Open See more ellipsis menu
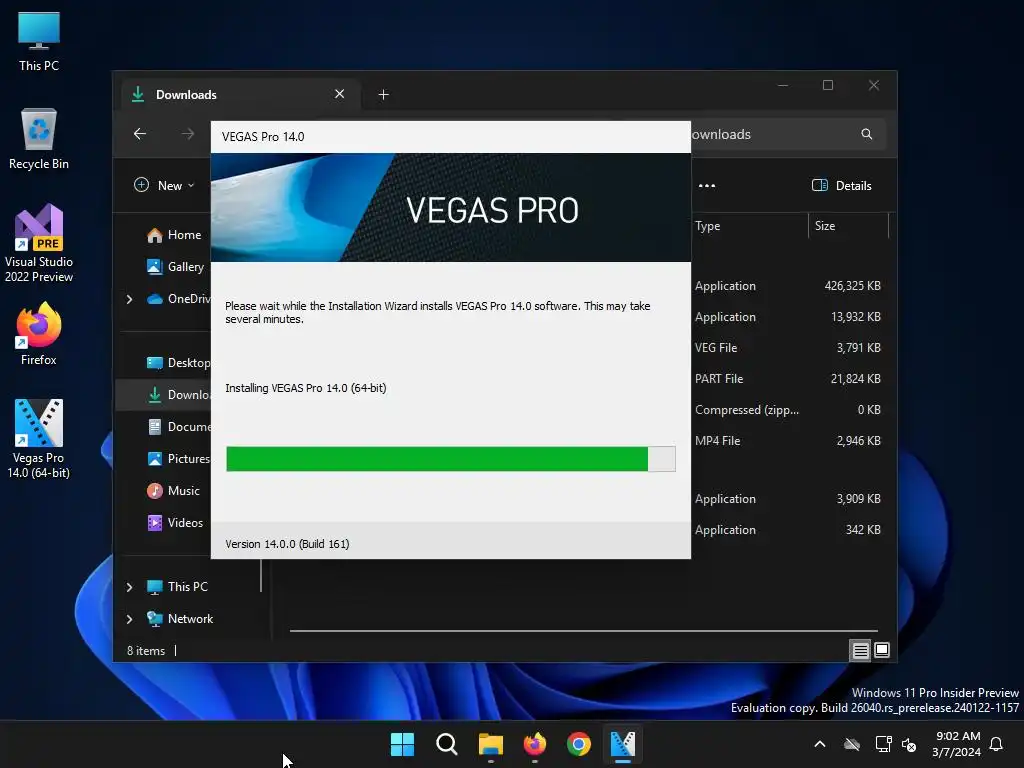This screenshot has width=1024, height=768. pos(707,185)
